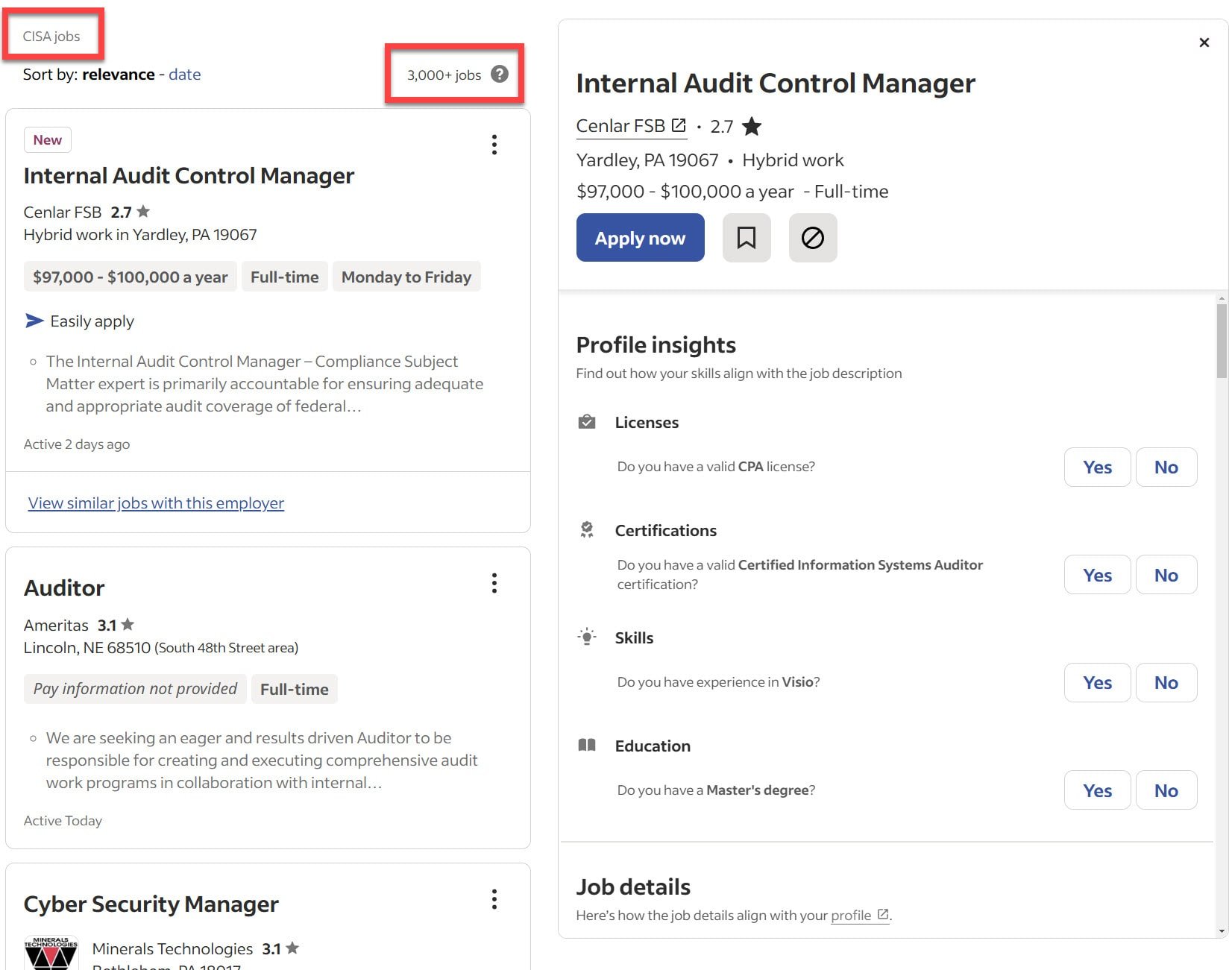Open options menu for the Auditor job card
Image resolution: width=1232 pixels, height=970 pixels.
click(x=494, y=583)
